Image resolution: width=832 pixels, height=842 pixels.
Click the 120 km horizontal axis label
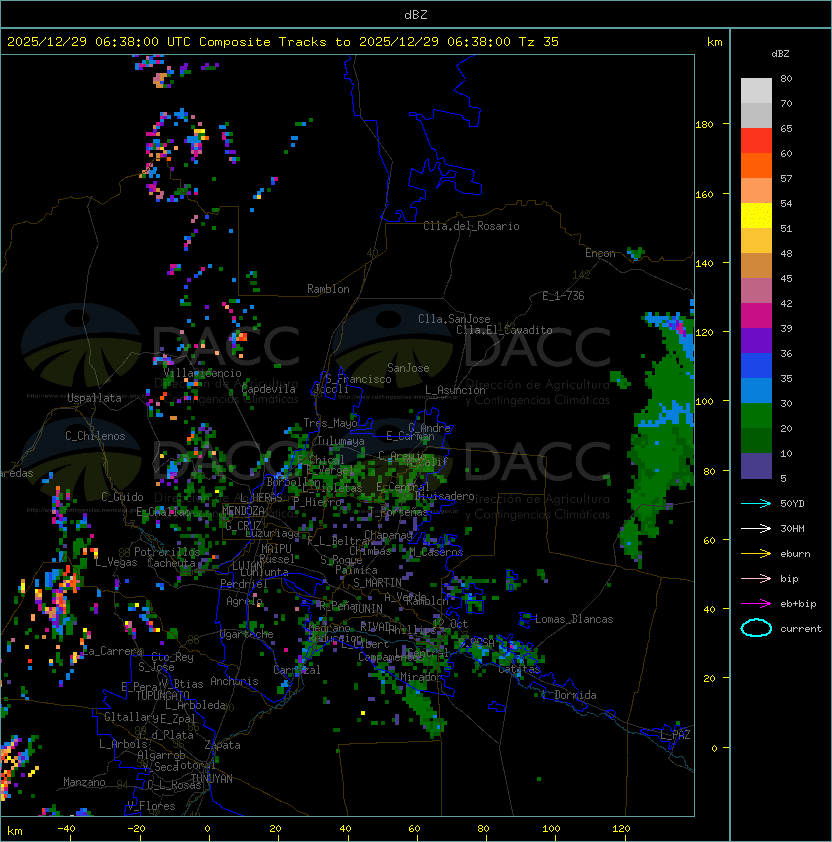[621, 829]
